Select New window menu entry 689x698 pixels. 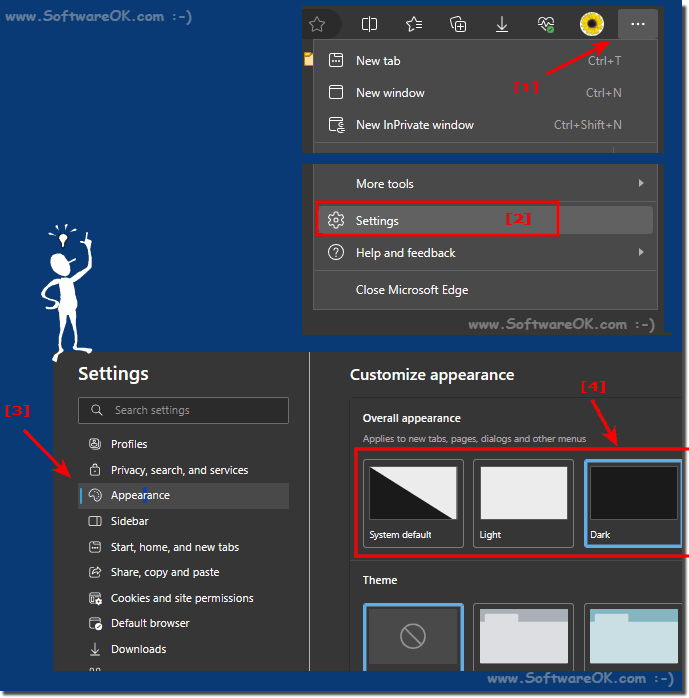click(485, 92)
